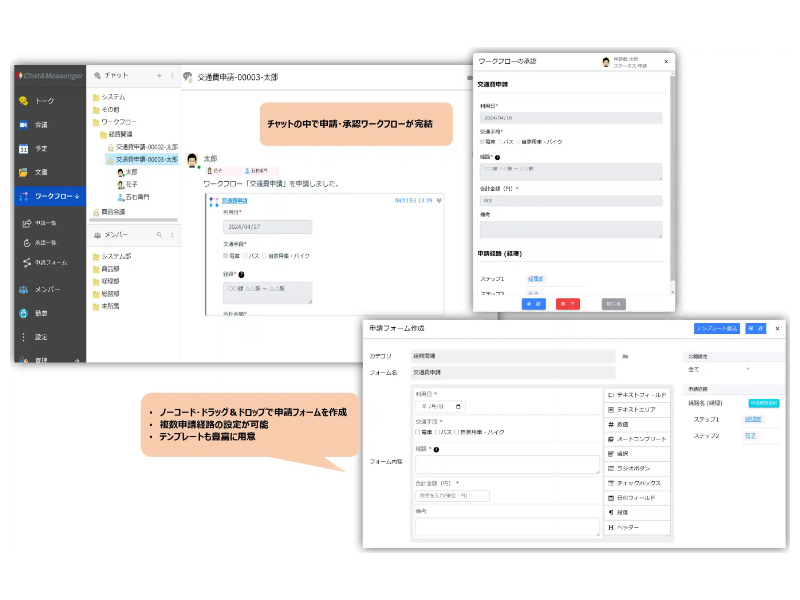800x600 pixels.
Task: Expand the 総務部 member folder
Action: pyautogui.click(x=106, y=294)
